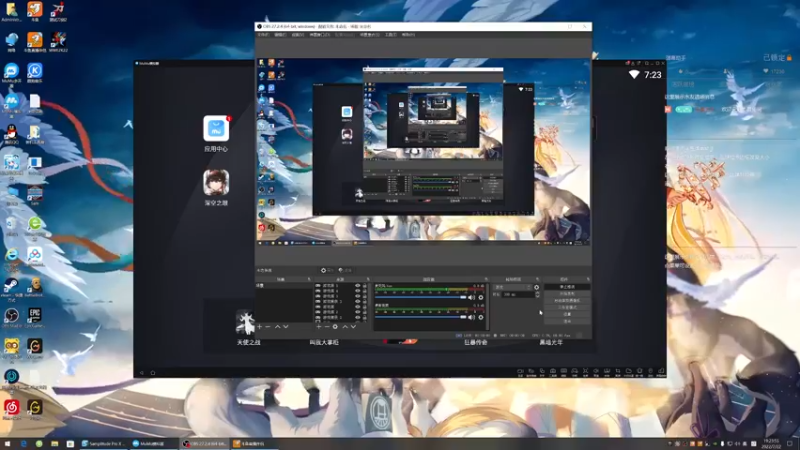Toggle lock of second source in OBS list
This screenshot has width=800, height=450.
pyautogui.click(x=365, y=291)
